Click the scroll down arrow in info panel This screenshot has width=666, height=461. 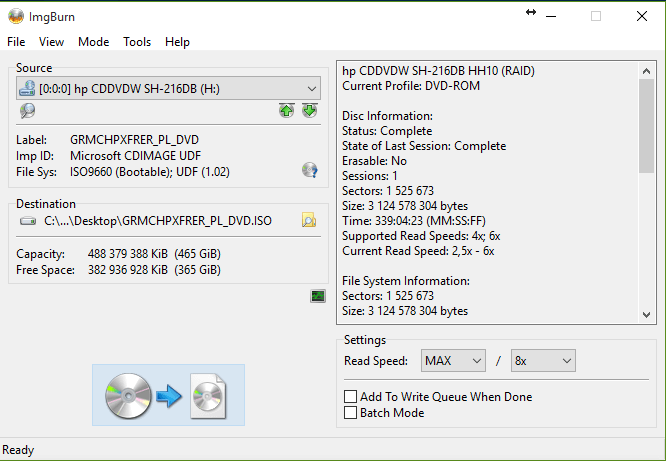pos(647,314)
